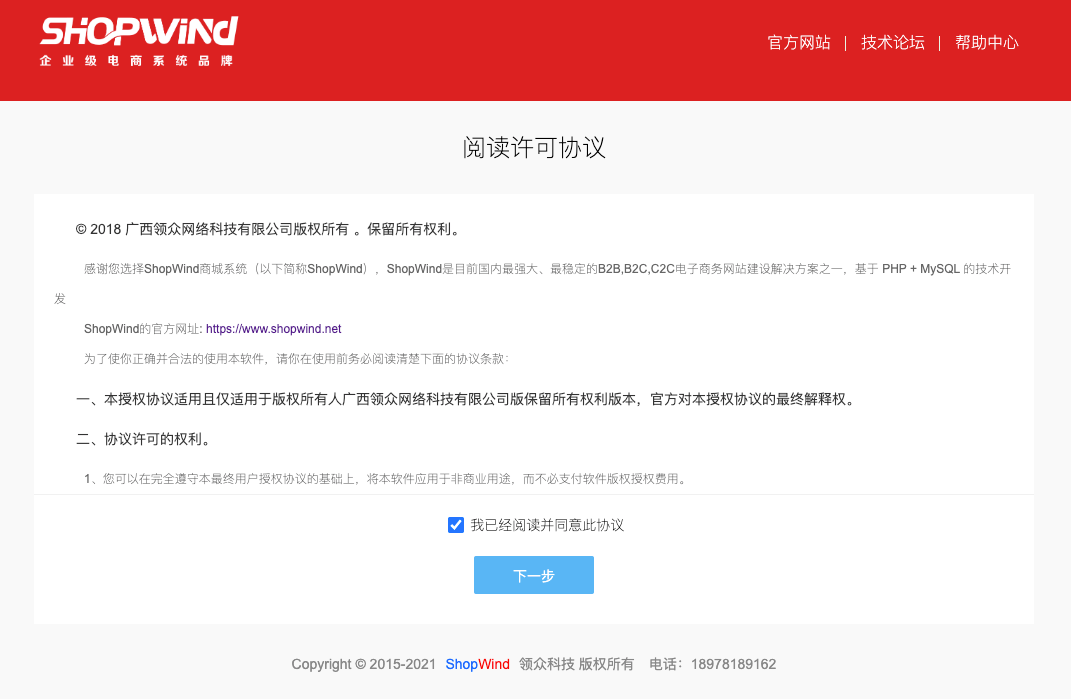Open the 官方网站 link
The image size is (1071, 699).
coord(798,42)
